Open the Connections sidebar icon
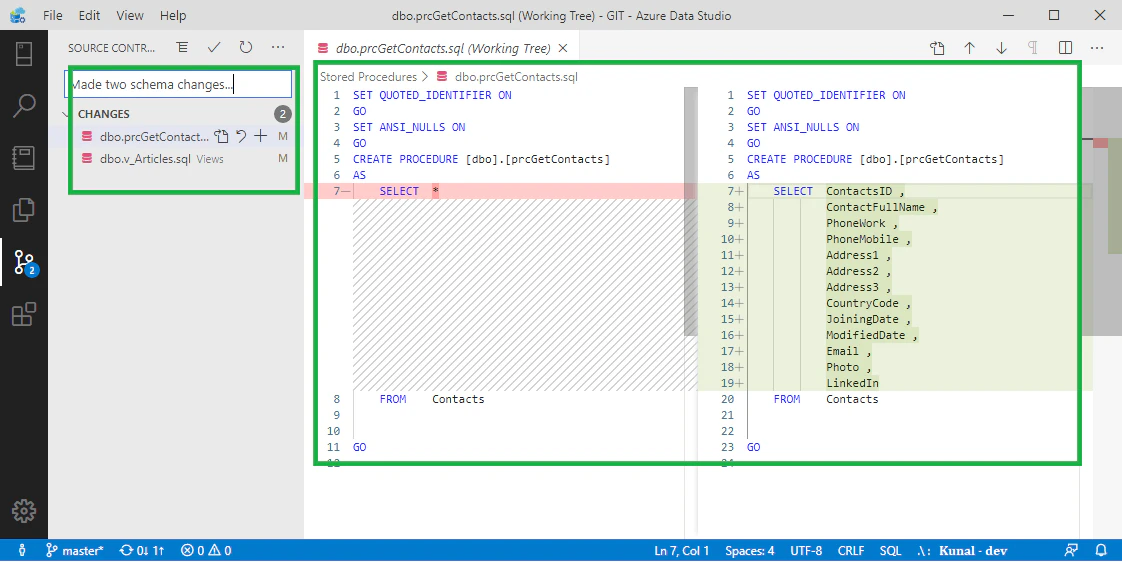Screen dimensions: 1122x562 (x=24, y=54)
